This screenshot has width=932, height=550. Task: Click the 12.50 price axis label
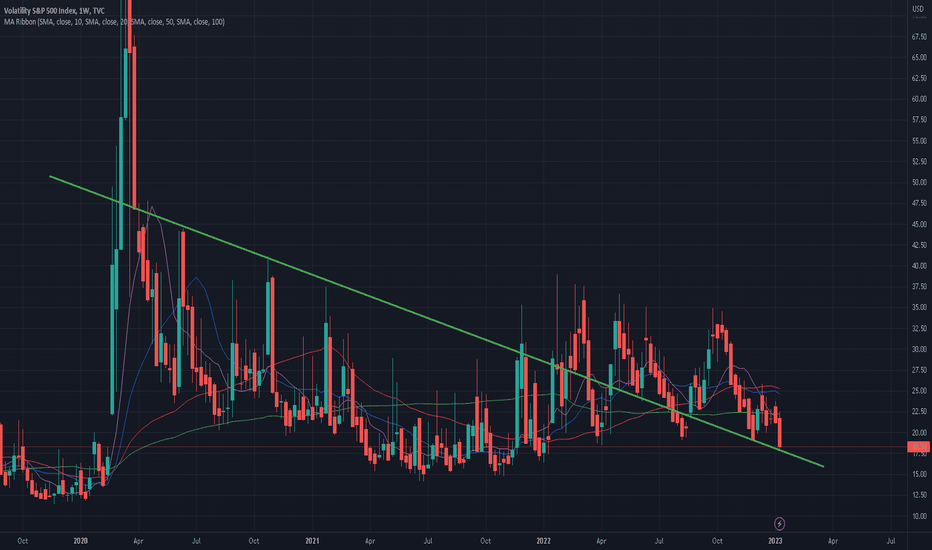tap(919, 495)
